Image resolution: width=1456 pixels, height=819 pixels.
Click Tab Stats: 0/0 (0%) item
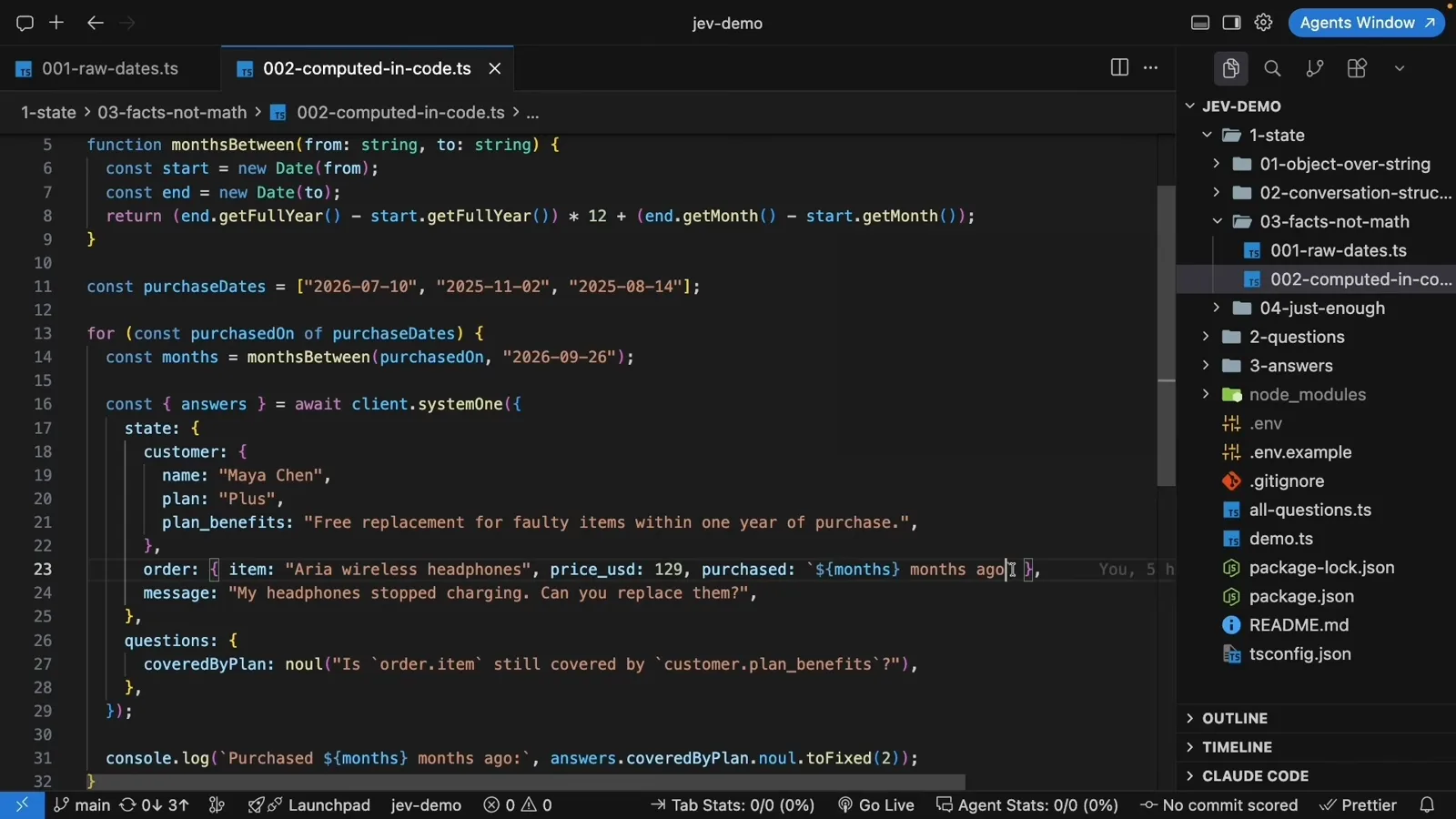pos(733,805)
